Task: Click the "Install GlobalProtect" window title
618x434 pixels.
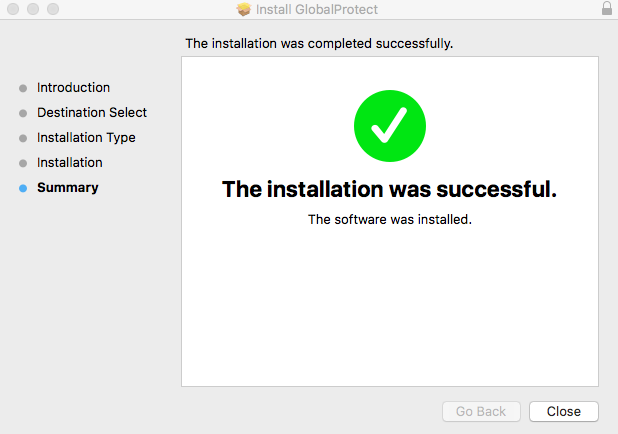Action: tap(317, 10)
